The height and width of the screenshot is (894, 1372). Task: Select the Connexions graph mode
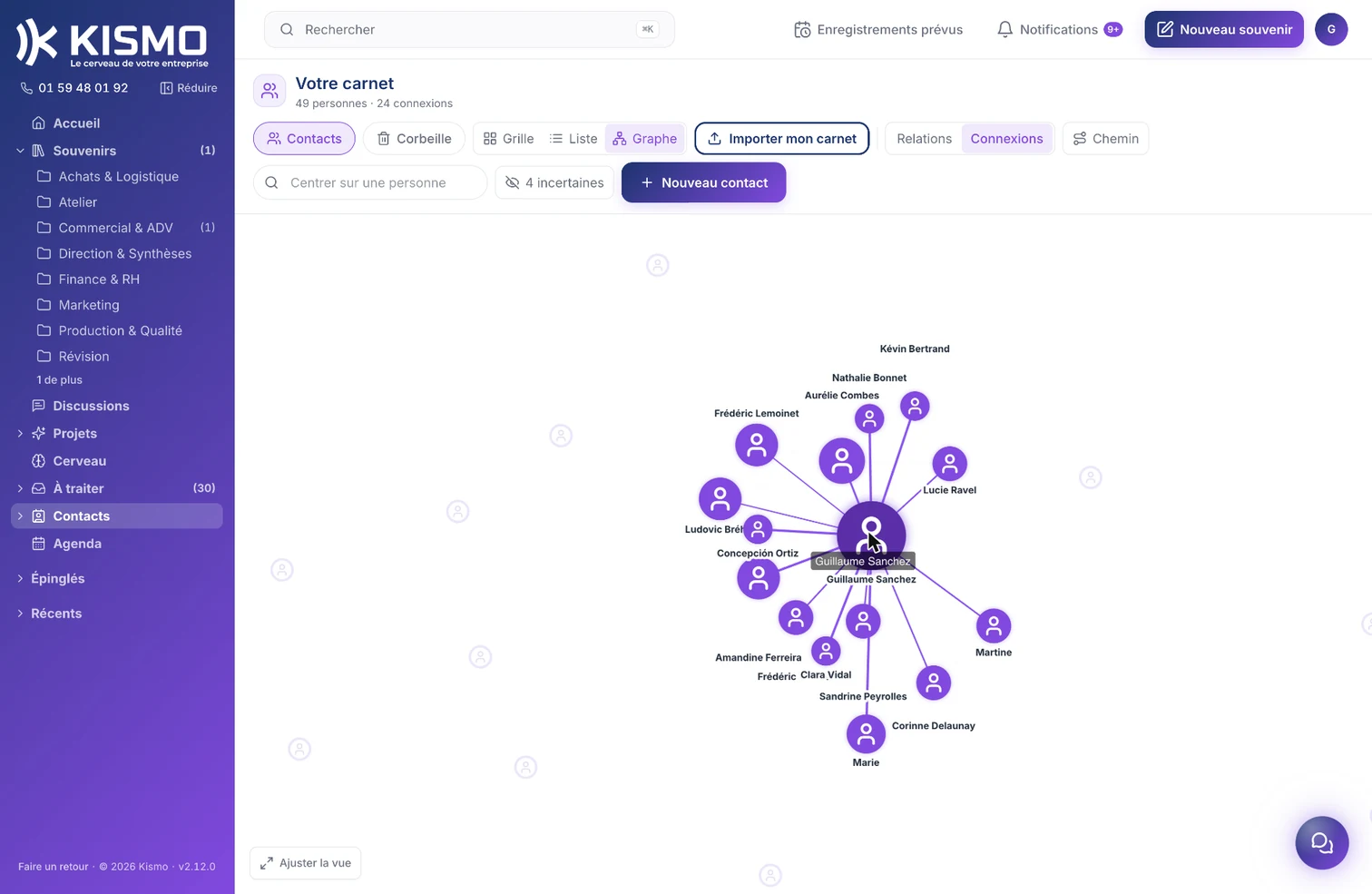[1006, 139]
